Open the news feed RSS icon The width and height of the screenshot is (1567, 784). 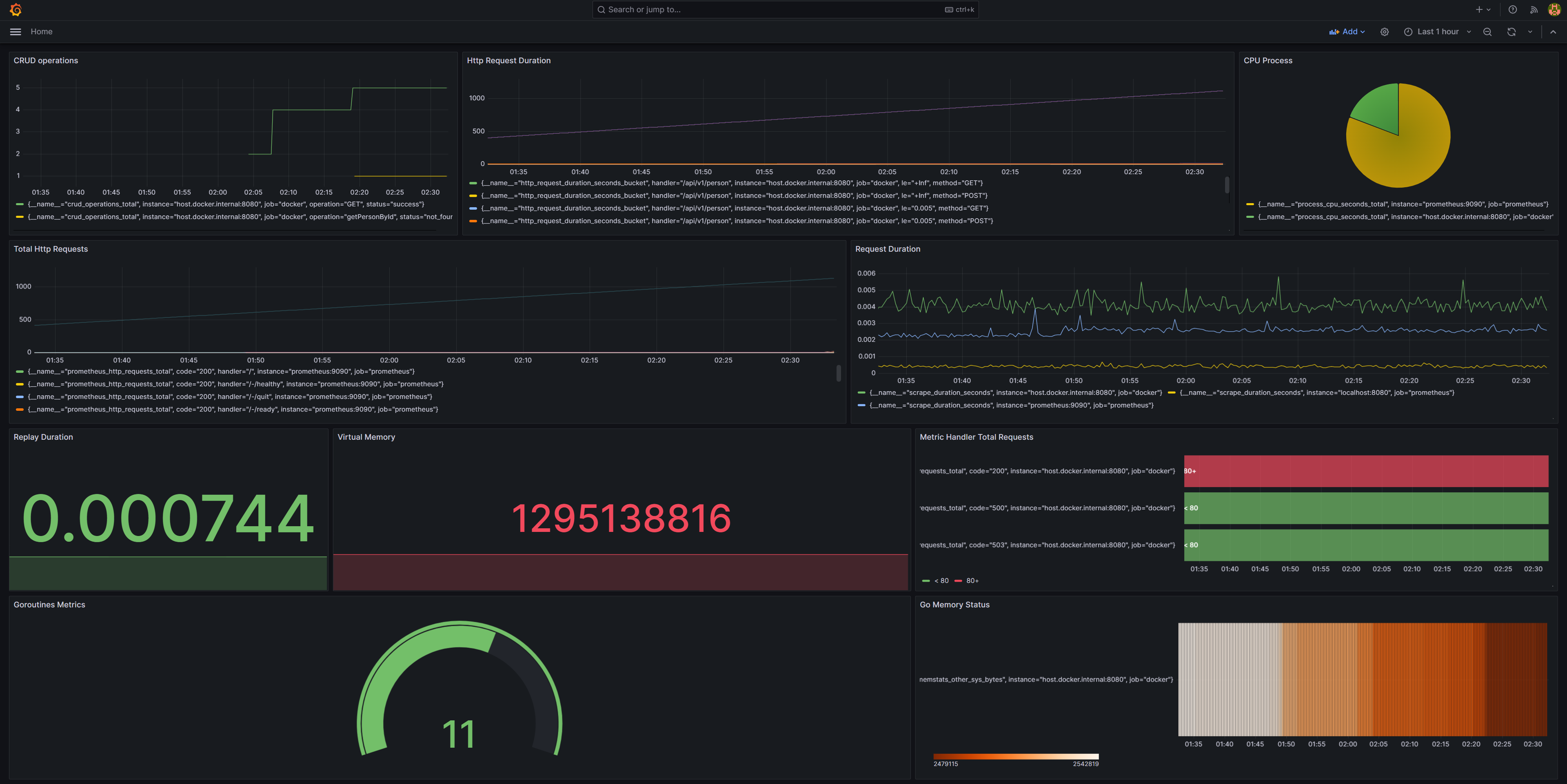coord(1534,10)
